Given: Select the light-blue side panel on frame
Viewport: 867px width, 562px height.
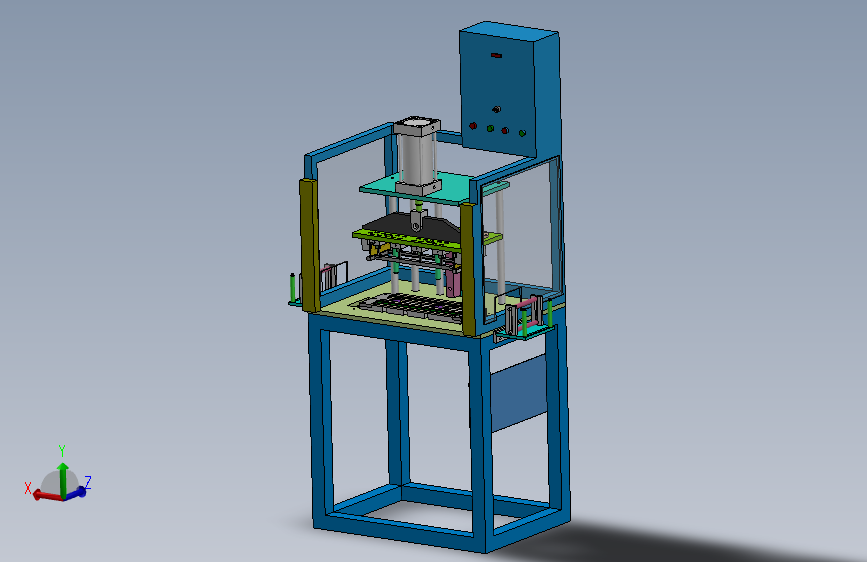Looking at the screenshot, I should (519, 394).
